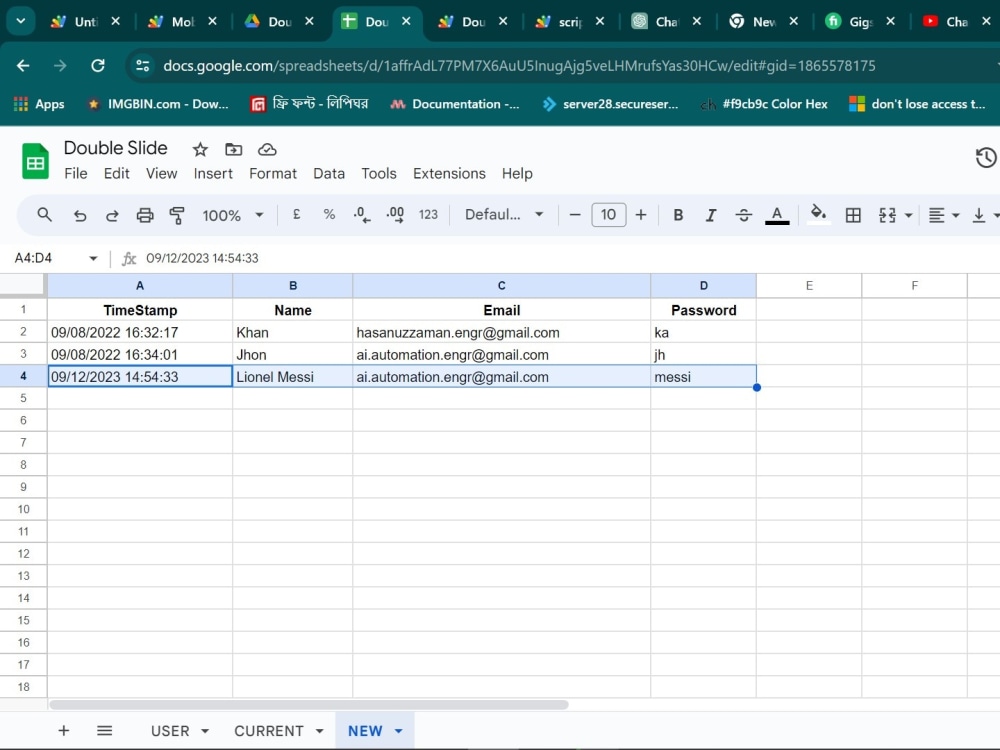Toggle italic formatting
Screen dimensions: 1000x750
[x=711, y=214]
